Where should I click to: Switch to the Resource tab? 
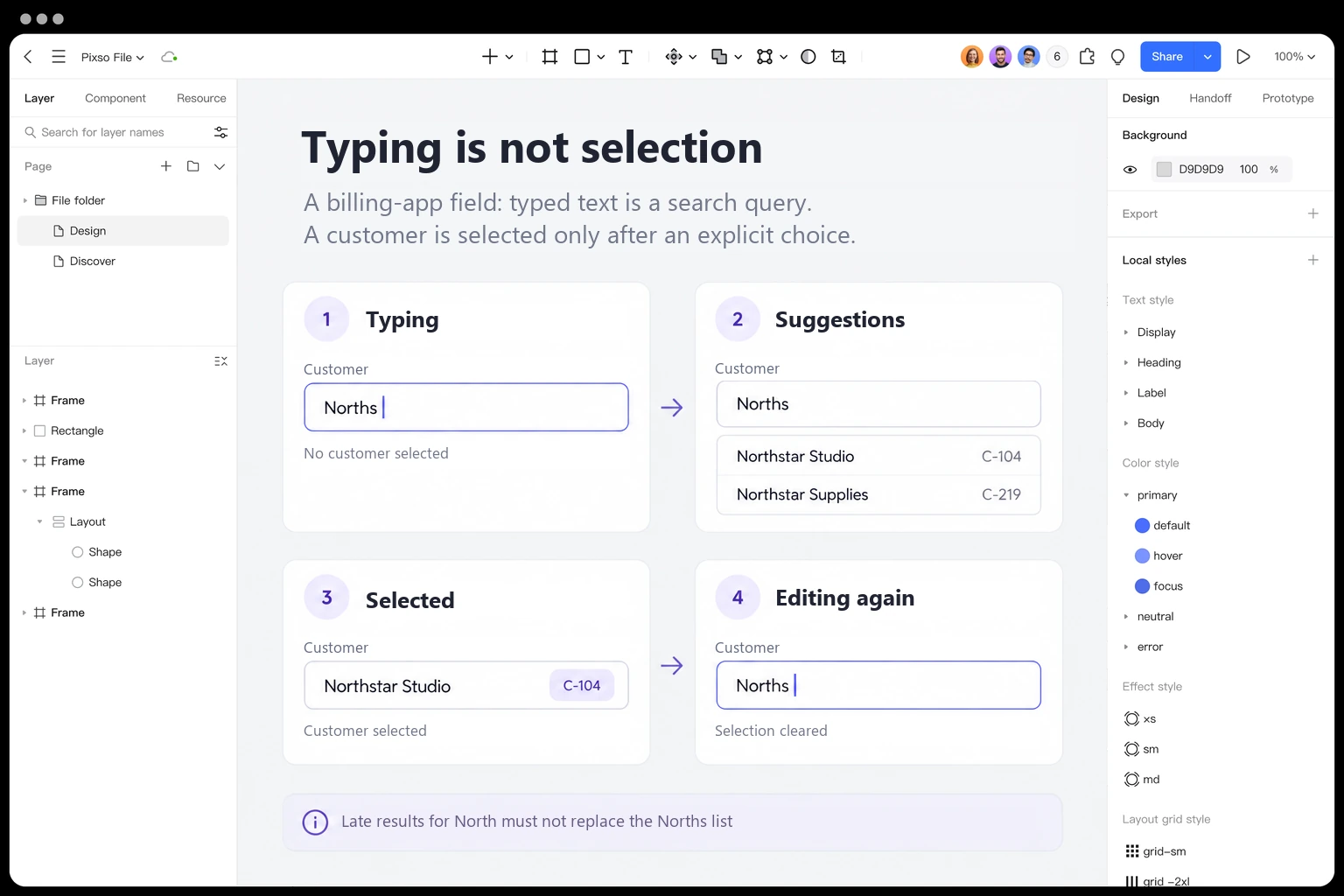(201, 98)
